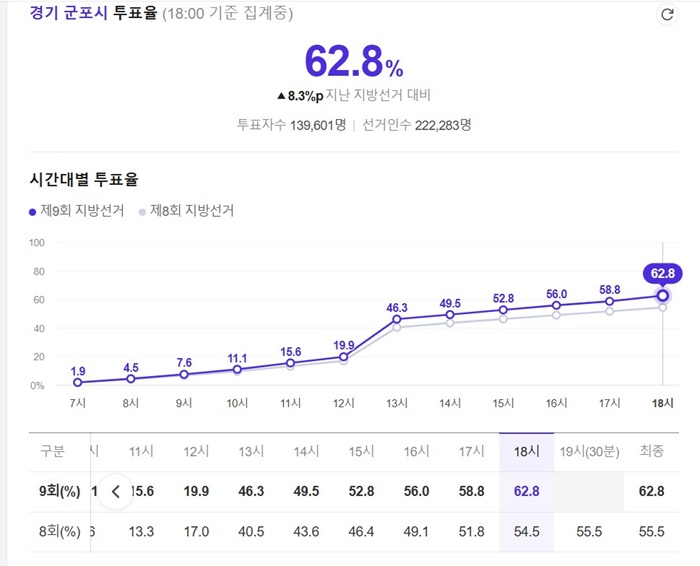Select the 18시 column header tab
This screenshot has width=700, height=566.
[526, 452]
